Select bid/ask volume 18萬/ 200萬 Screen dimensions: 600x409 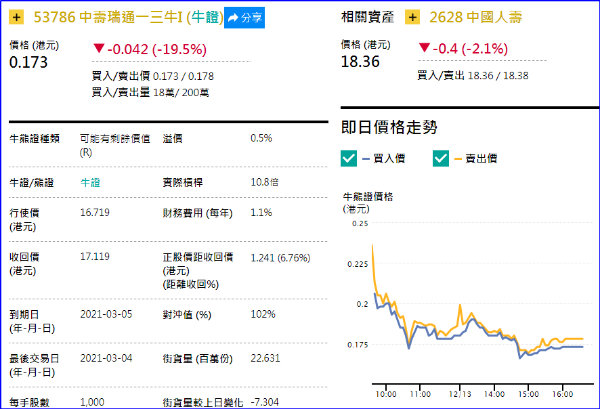click(181, 92)
